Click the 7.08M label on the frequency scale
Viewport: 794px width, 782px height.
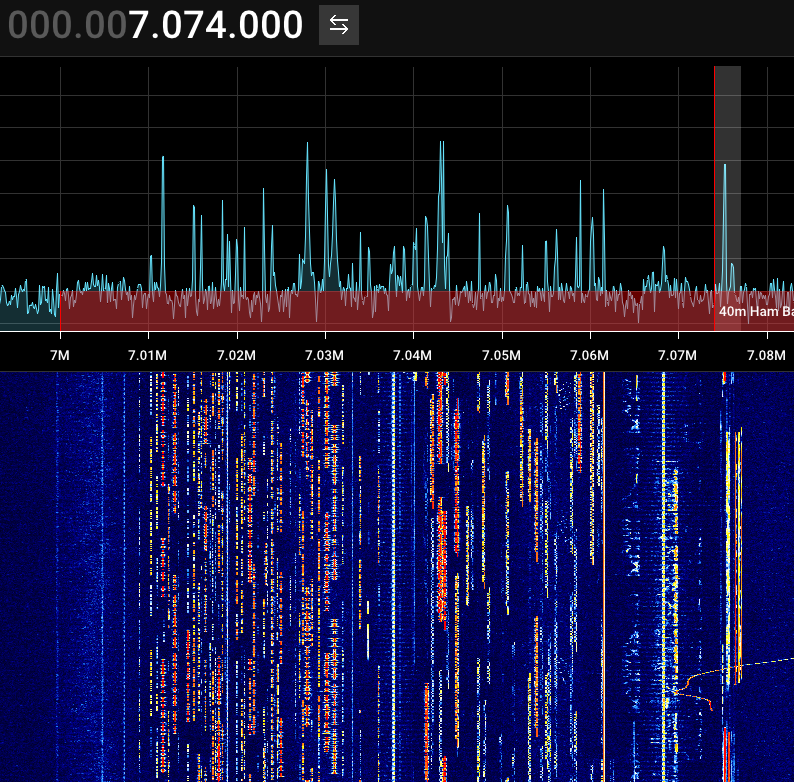(x=766, y=355)
